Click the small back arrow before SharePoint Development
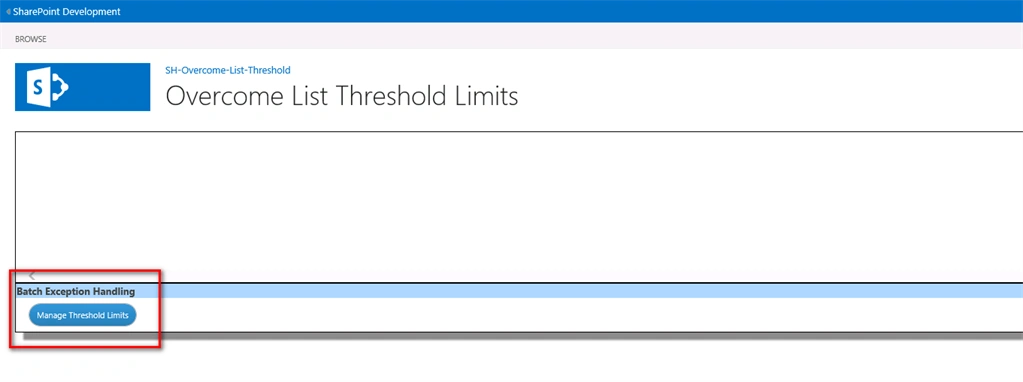Viewport: 1023px width, 382px height. 8,12
